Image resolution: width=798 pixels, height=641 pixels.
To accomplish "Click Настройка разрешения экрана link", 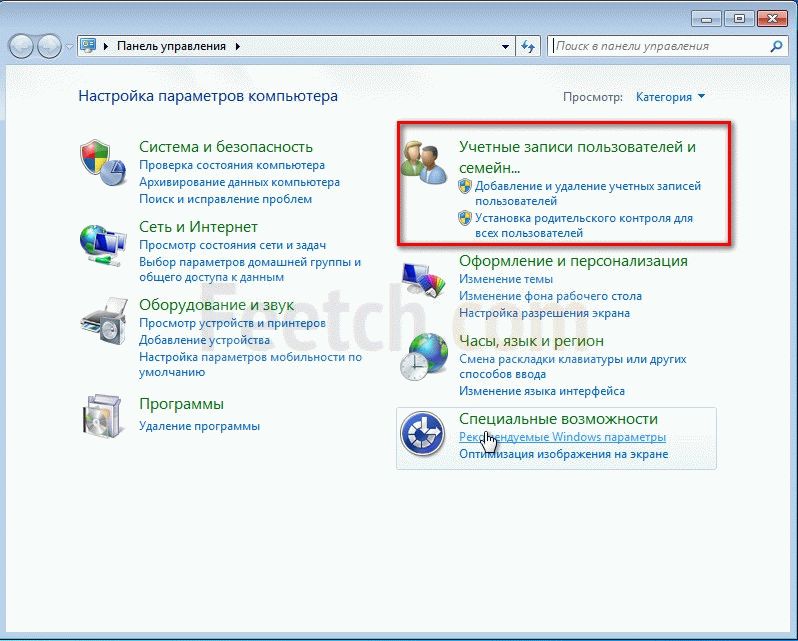I will point(545,313).
